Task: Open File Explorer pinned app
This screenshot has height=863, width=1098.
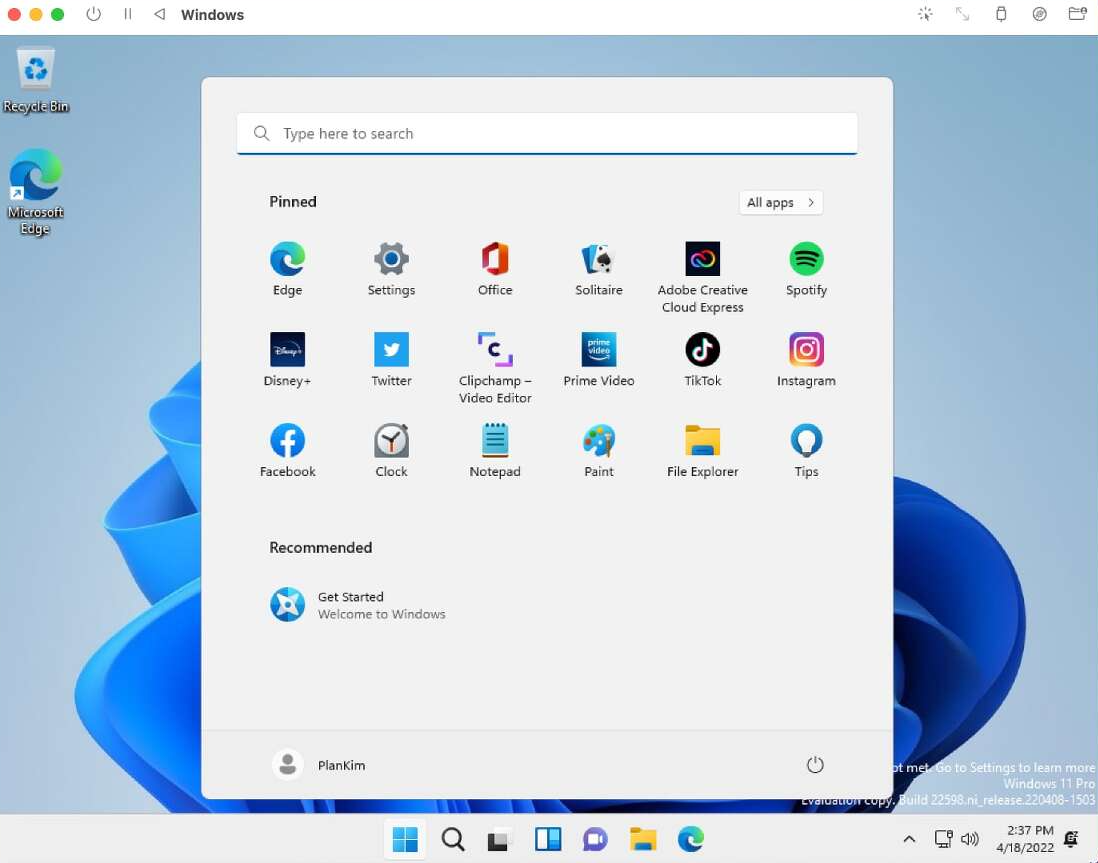Action: [x=702, y=451]
